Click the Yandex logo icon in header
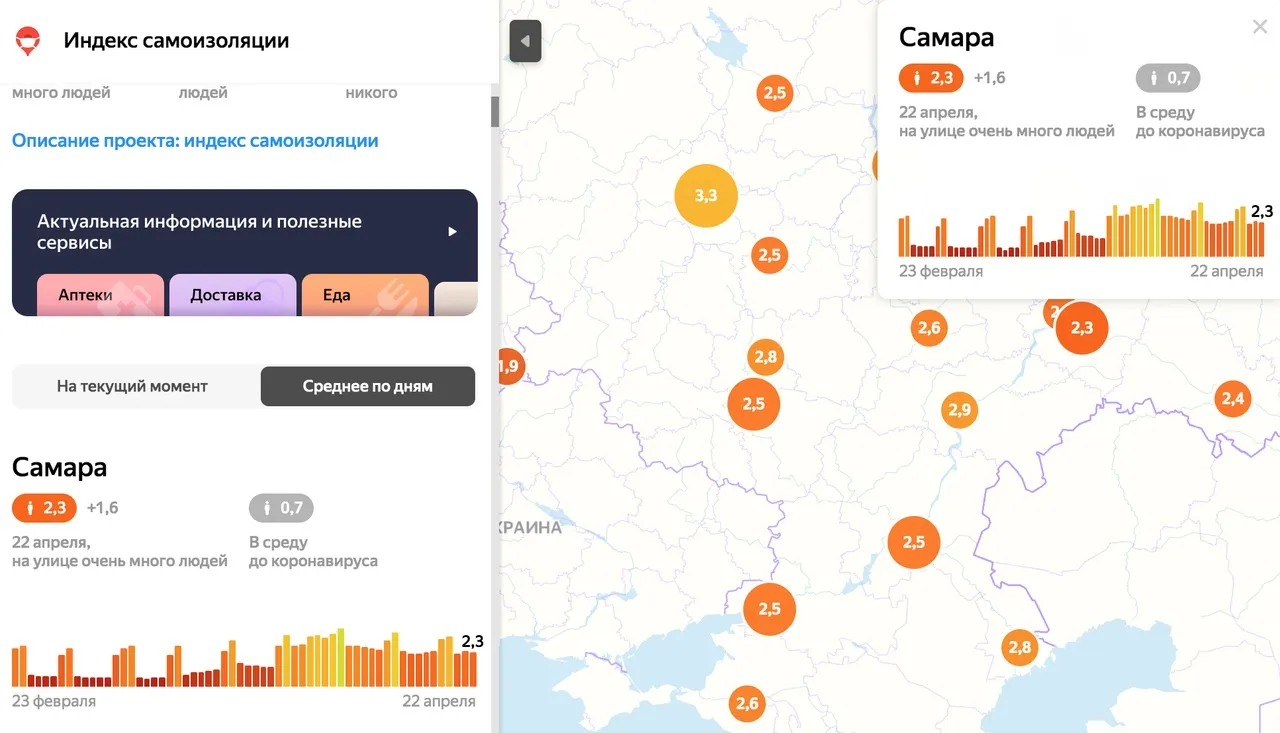This screenshot has height=733, width=1280. pos(27,41)
